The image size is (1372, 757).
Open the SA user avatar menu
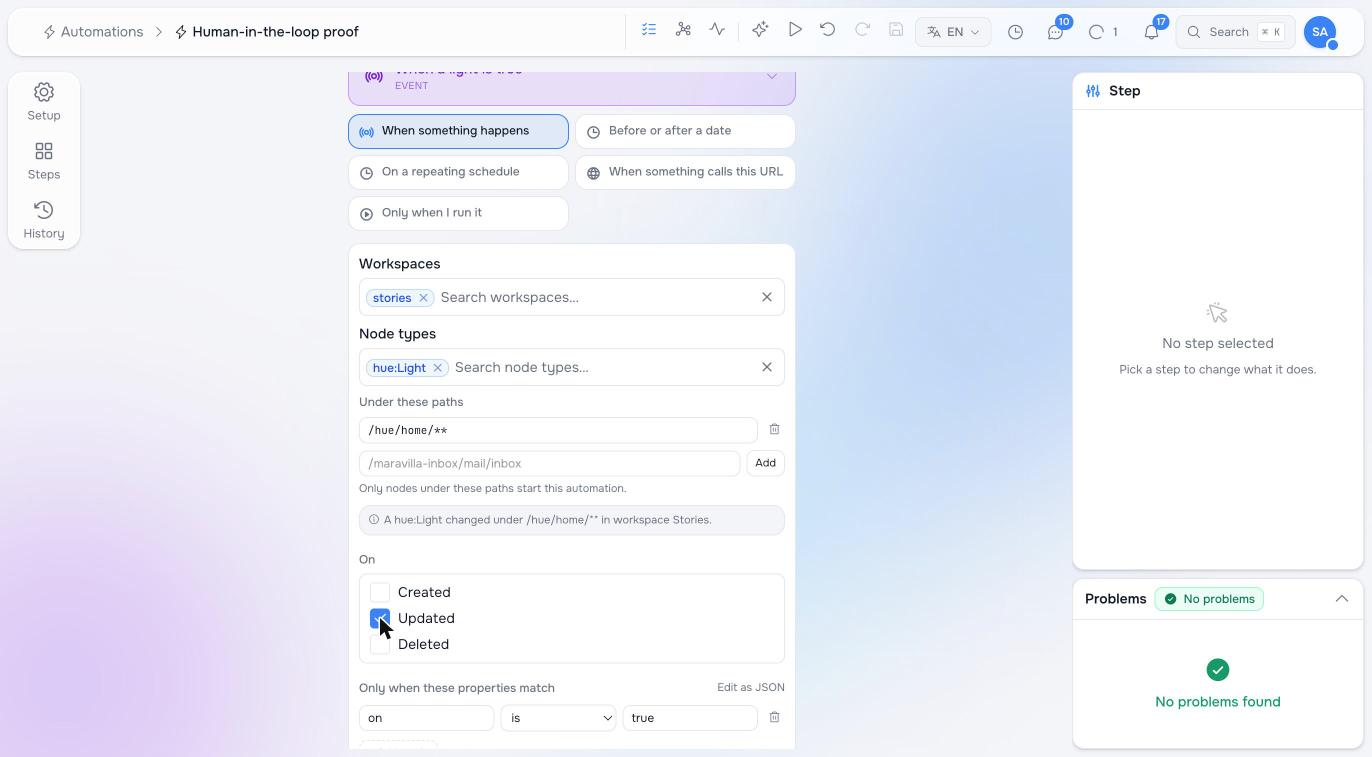tap(1320, 32)
